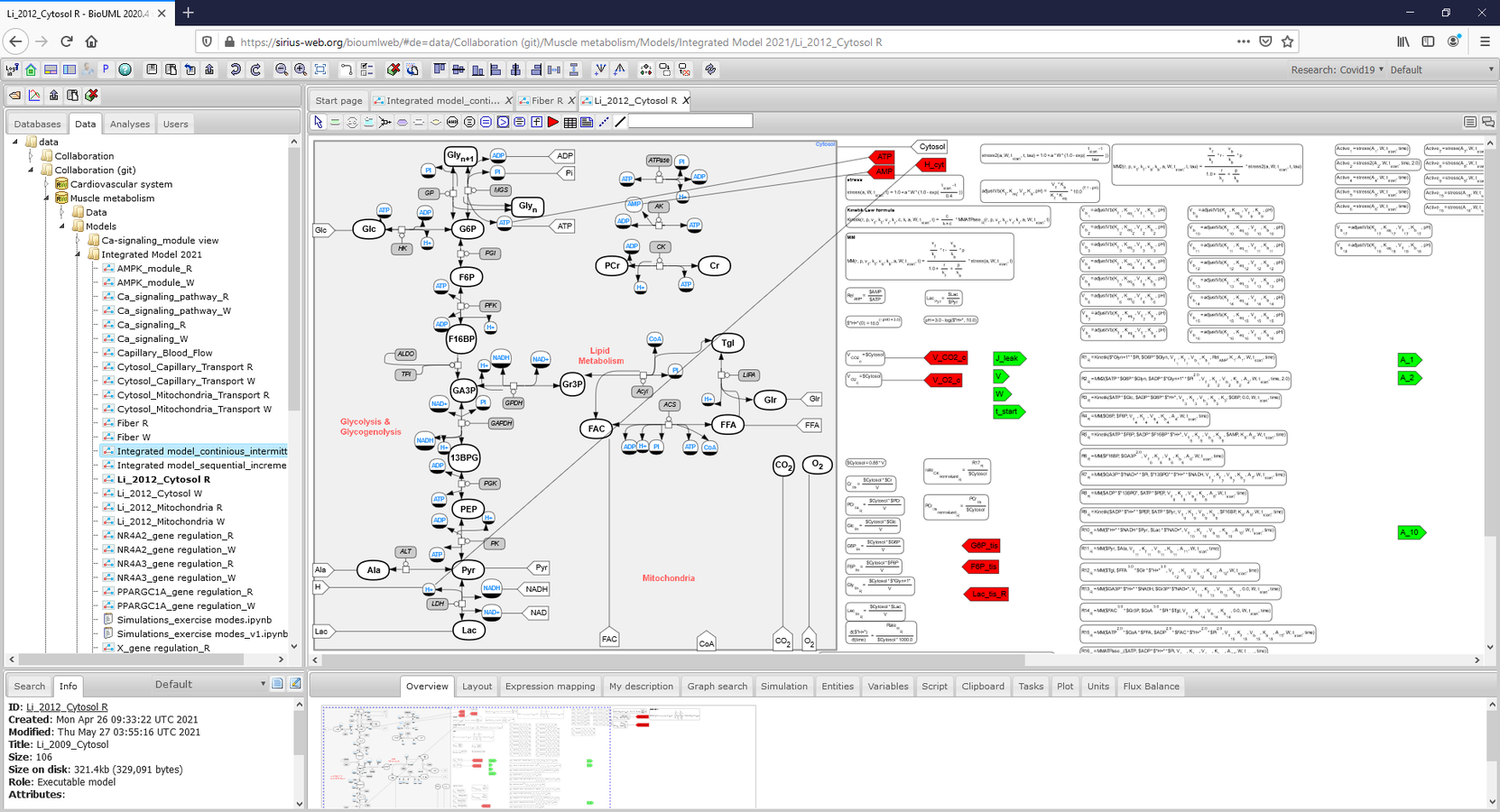This screenshot has width=1500, height=812.
Task: Select the arrow pointer tool
Action: [319, 122]
